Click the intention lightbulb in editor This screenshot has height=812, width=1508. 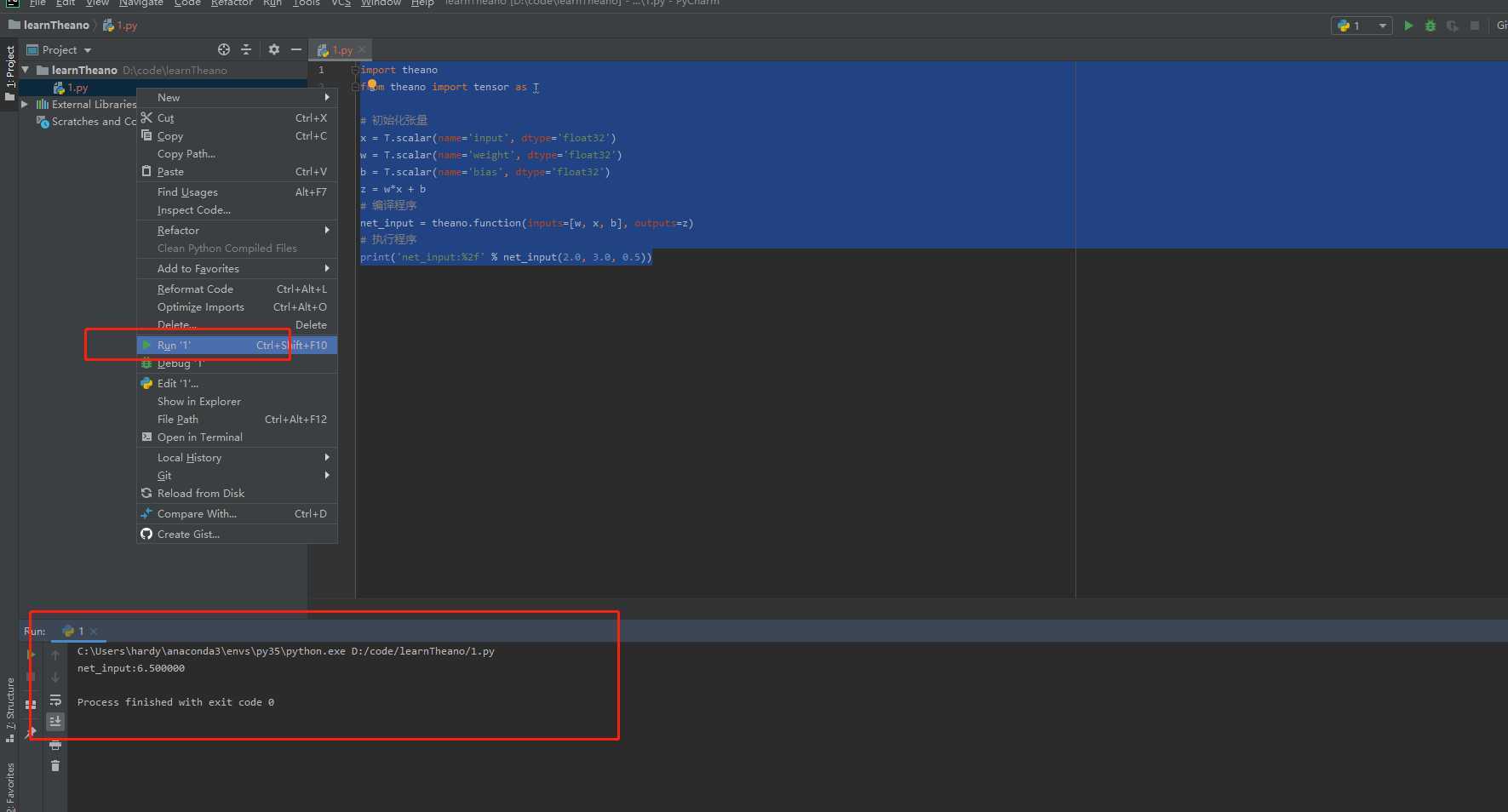(372, 84)
